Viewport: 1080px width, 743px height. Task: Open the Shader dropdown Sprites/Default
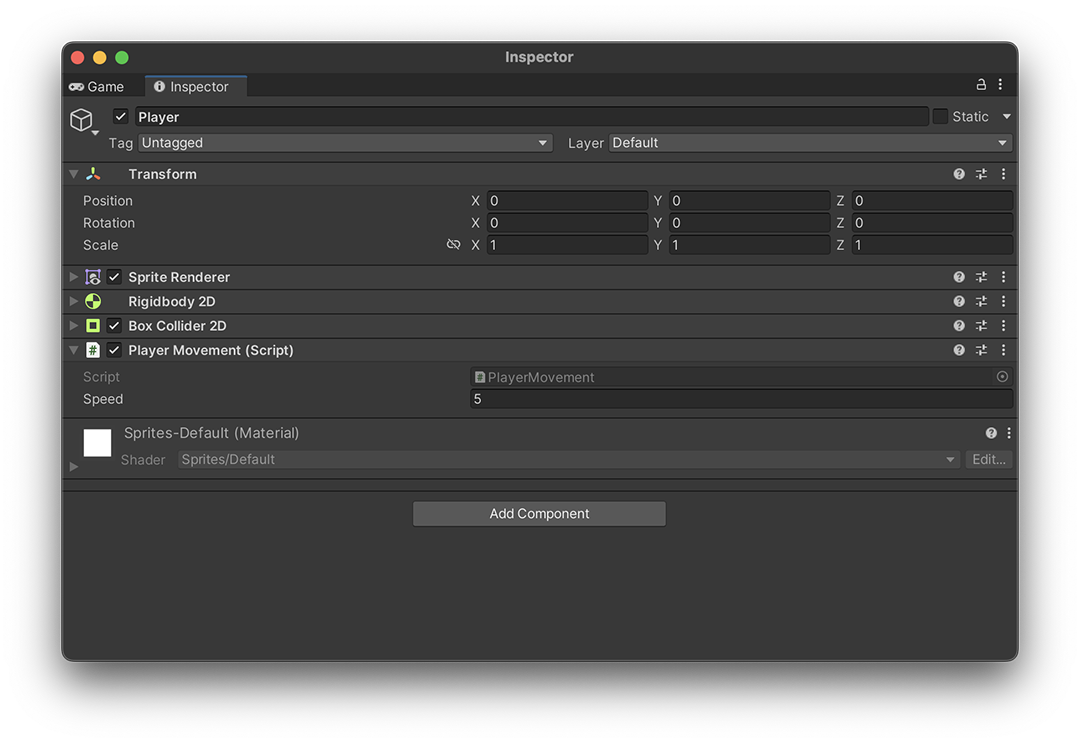point(569,459)
